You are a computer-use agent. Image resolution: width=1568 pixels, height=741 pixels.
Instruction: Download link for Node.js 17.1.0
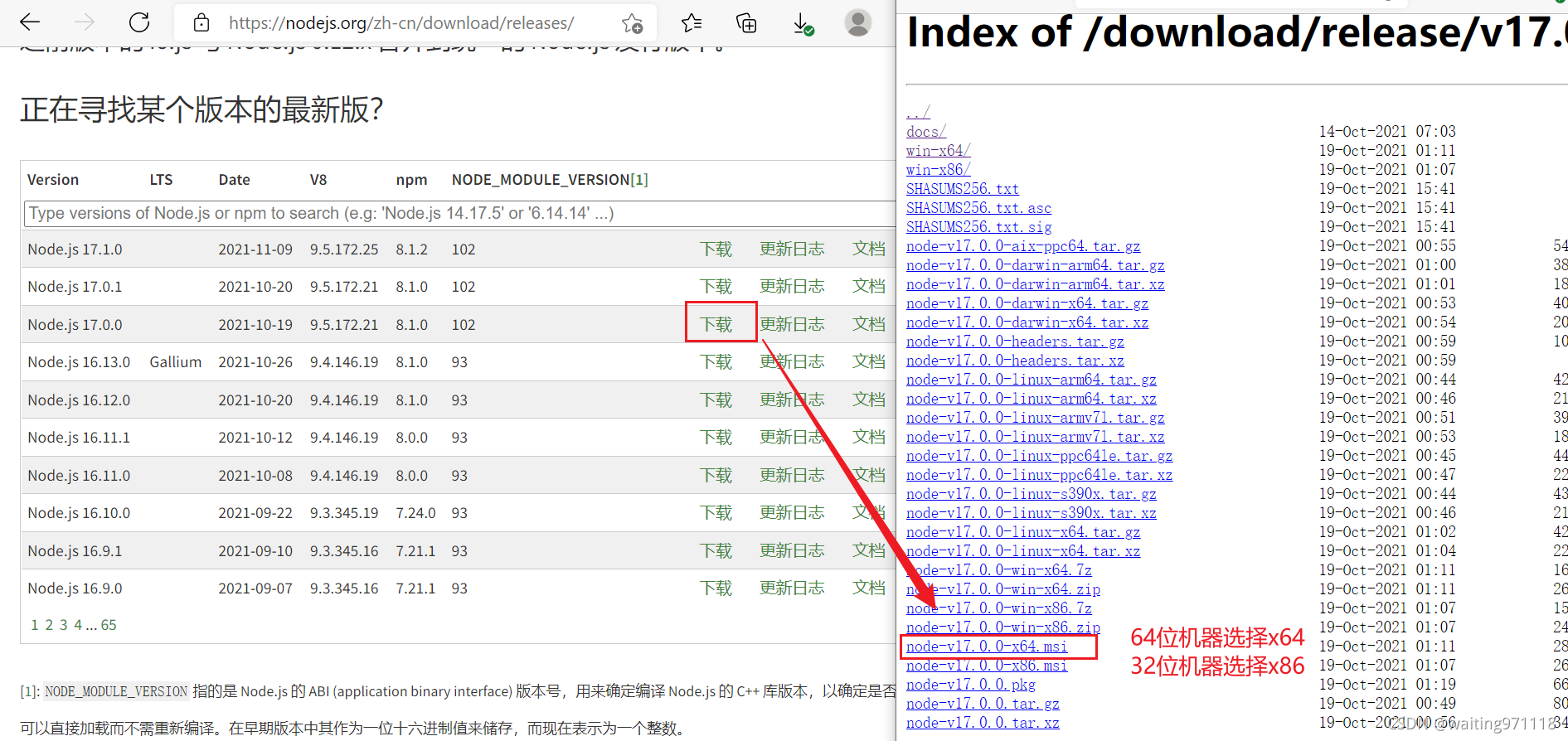point(716,249)
